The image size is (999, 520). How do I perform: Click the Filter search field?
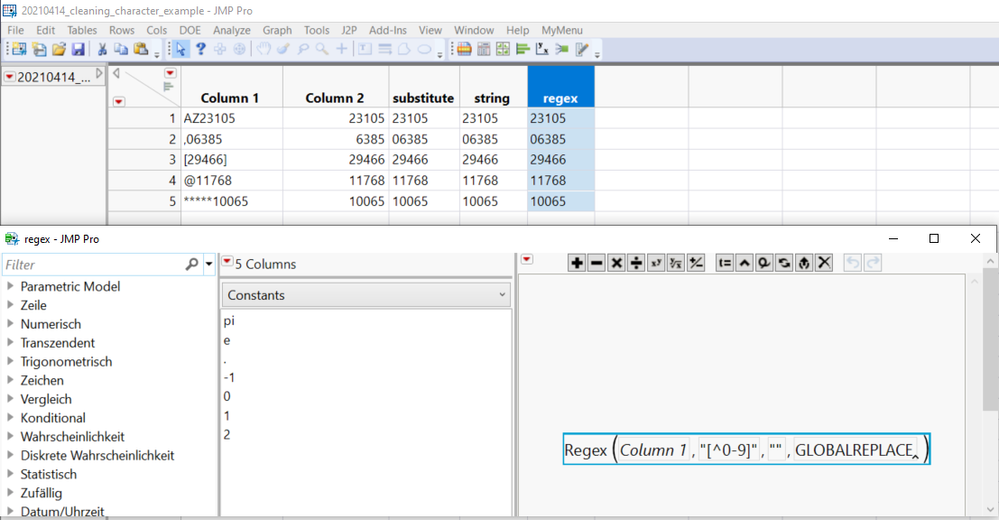(x=90, y=265)
